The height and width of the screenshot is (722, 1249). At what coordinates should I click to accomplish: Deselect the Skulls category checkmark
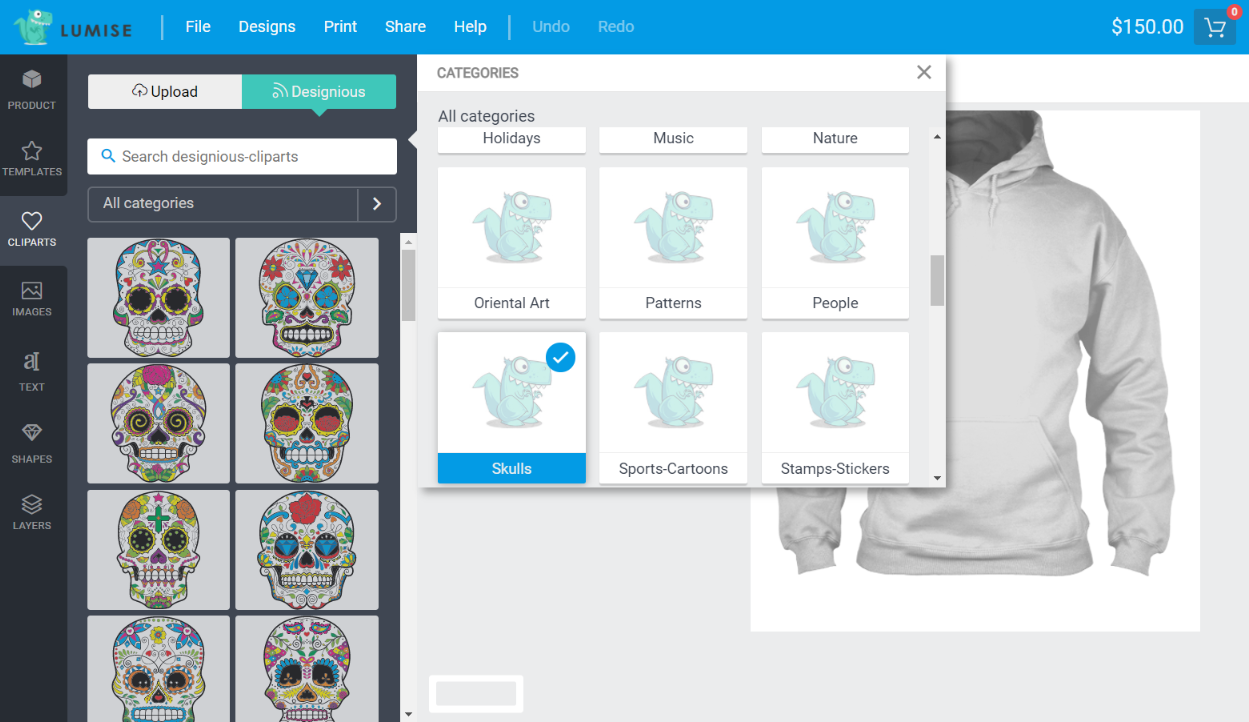click(561, 357)
